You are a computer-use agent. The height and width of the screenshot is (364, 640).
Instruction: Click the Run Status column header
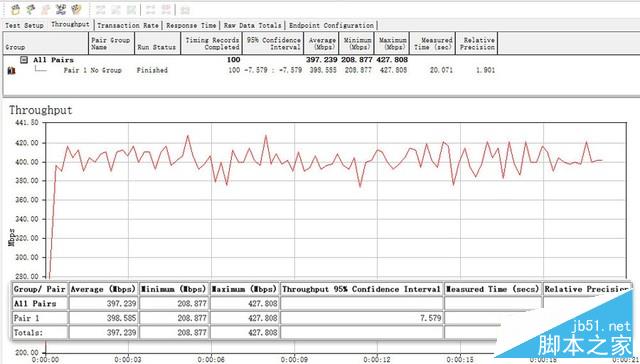pyautogui.click(x=157, y=43)
